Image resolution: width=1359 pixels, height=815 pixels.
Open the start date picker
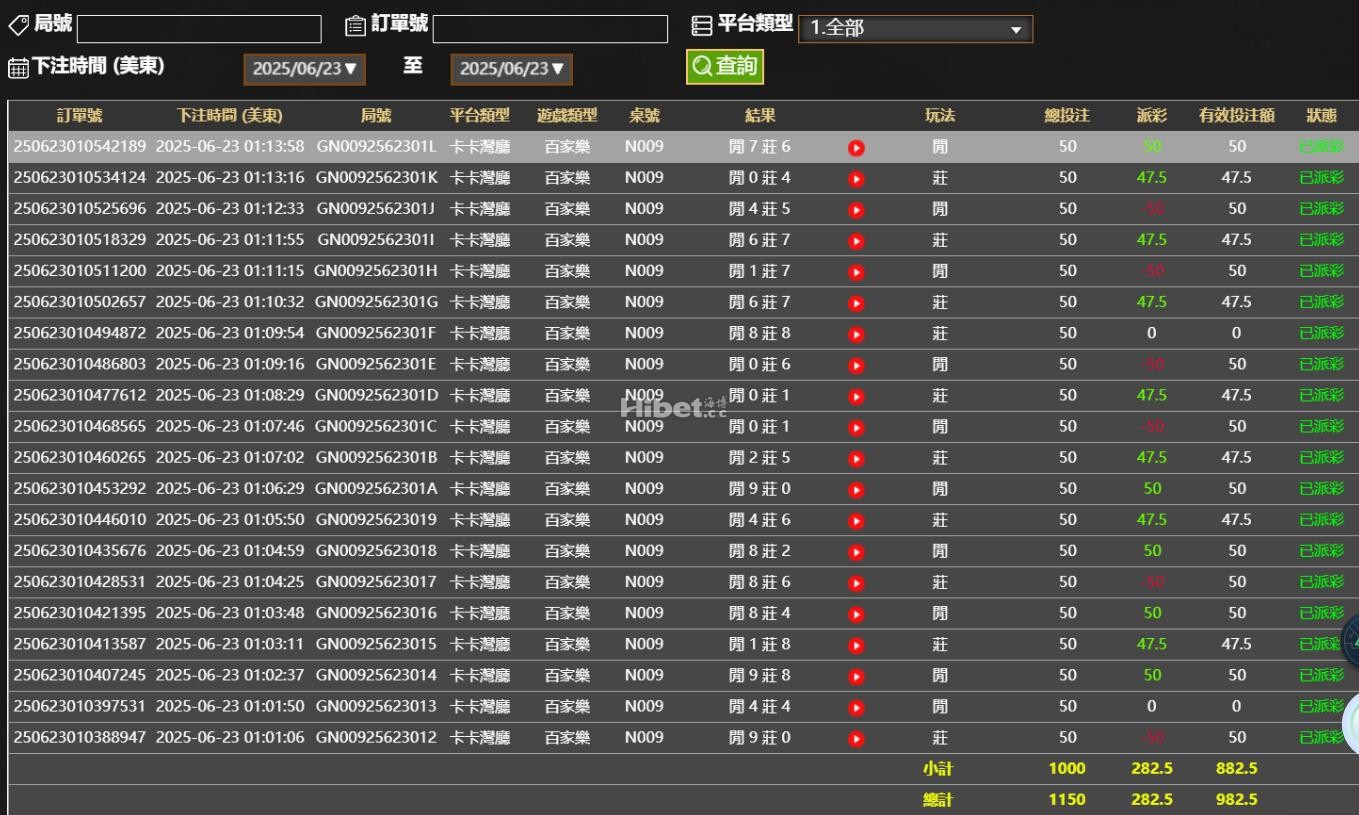click(x=305, y=69)
